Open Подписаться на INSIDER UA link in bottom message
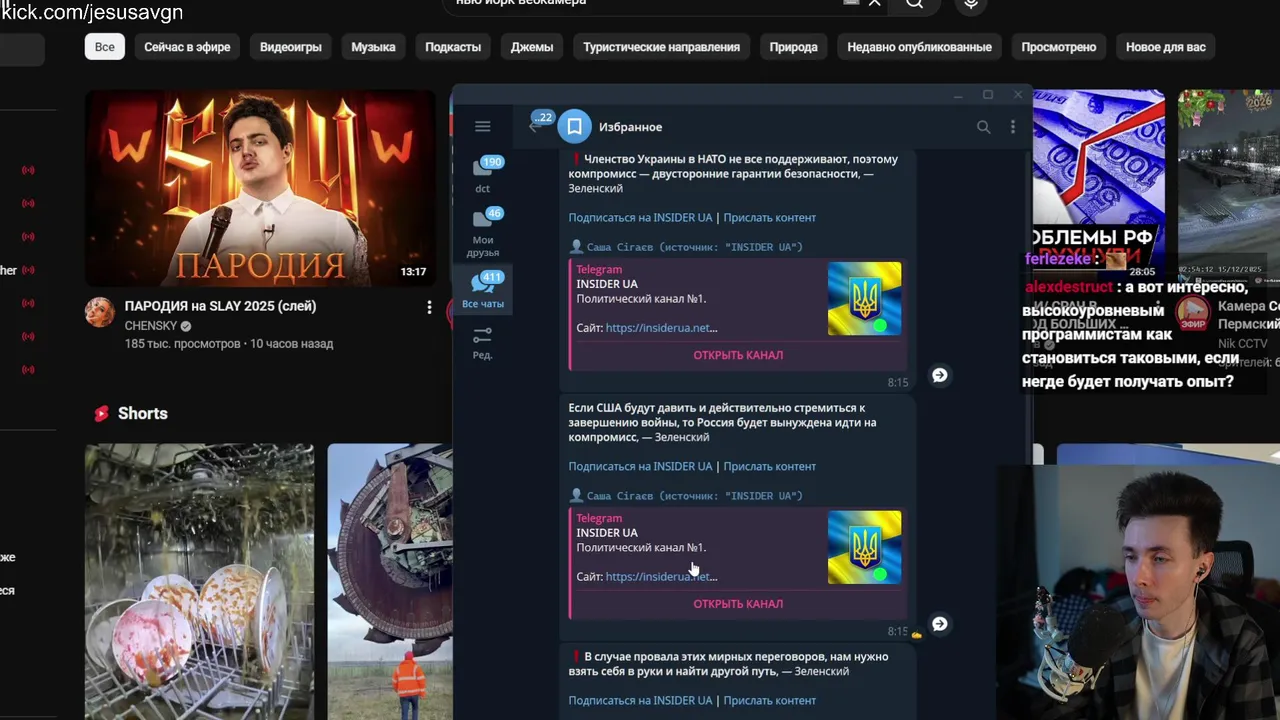The height and width of the screenshot is (720, 1280). [x=640, y=701]
